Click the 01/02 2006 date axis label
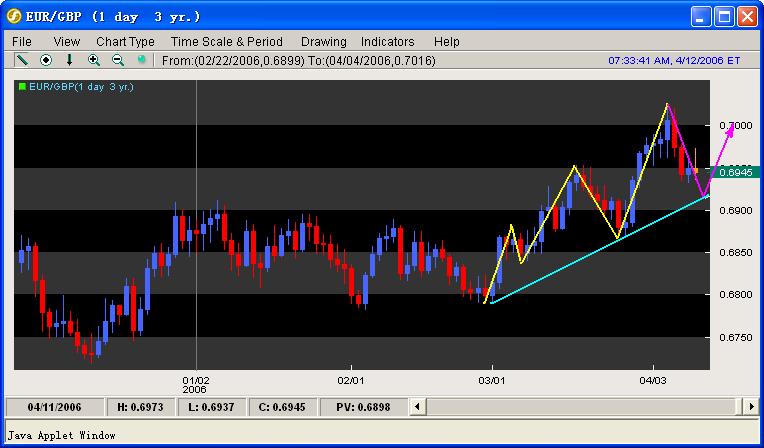 point(196,385)
